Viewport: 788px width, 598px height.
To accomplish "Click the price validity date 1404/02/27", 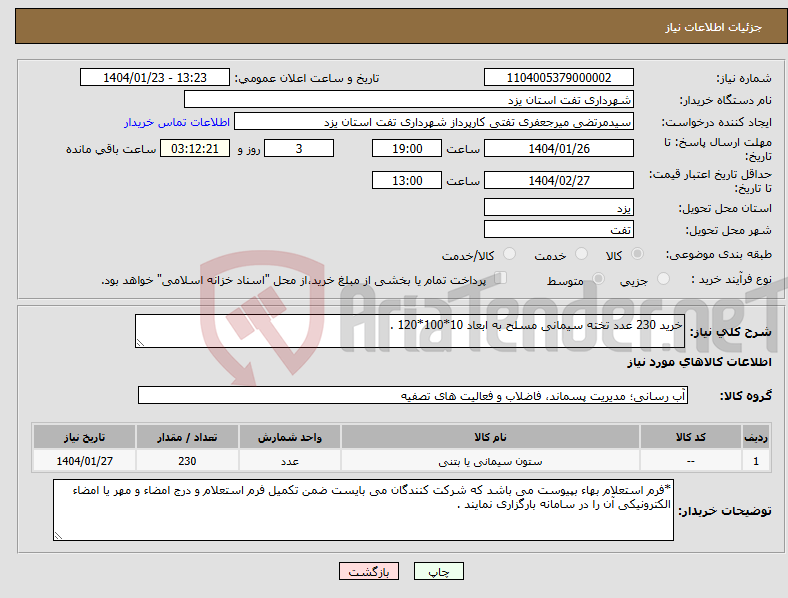I will (x=559, y=180).
